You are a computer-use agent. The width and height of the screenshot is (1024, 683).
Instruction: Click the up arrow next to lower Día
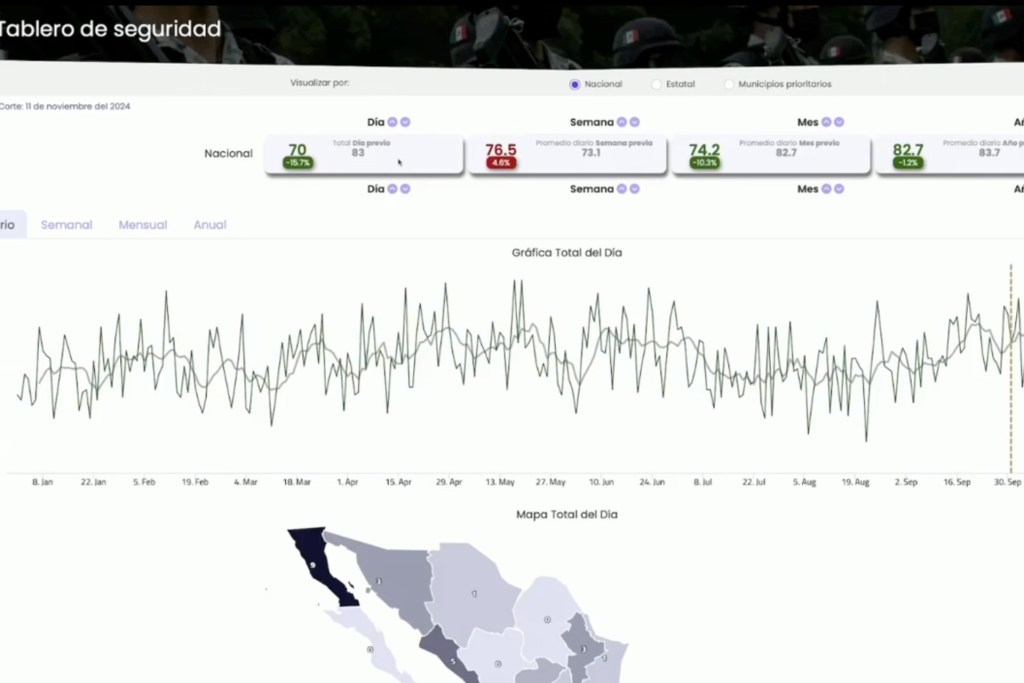392,189
